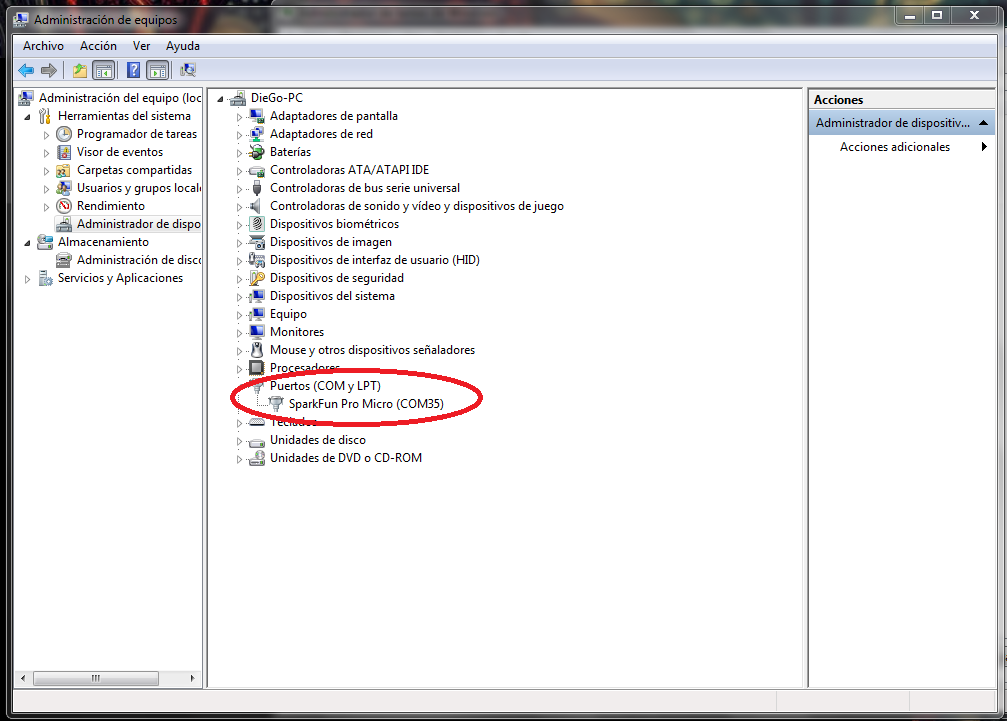Select Administrador de dispositivos in the left tree
This screenshot has width=1007, height=721.
point(127,223)
